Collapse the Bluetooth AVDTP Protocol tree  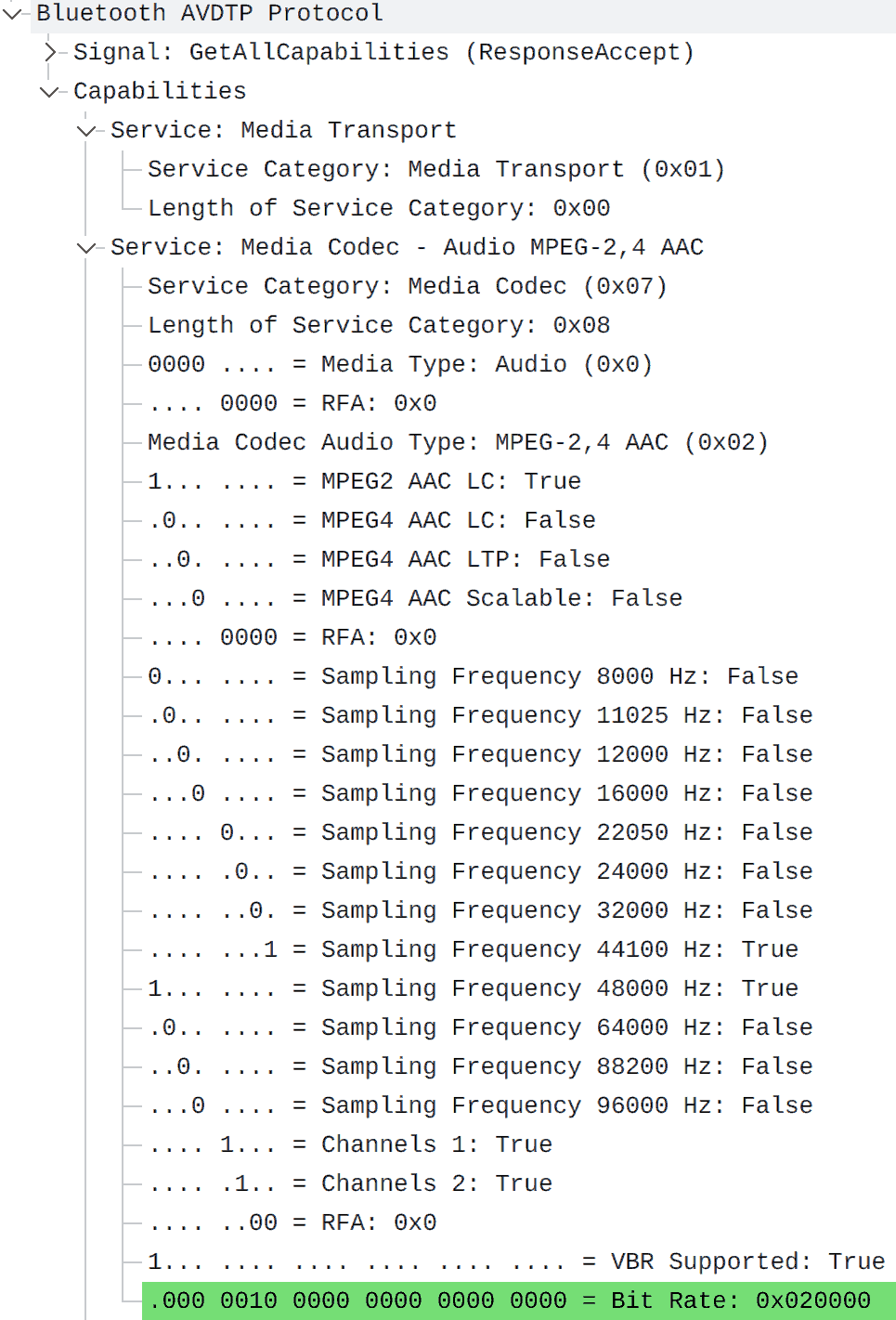coord(10,13)
